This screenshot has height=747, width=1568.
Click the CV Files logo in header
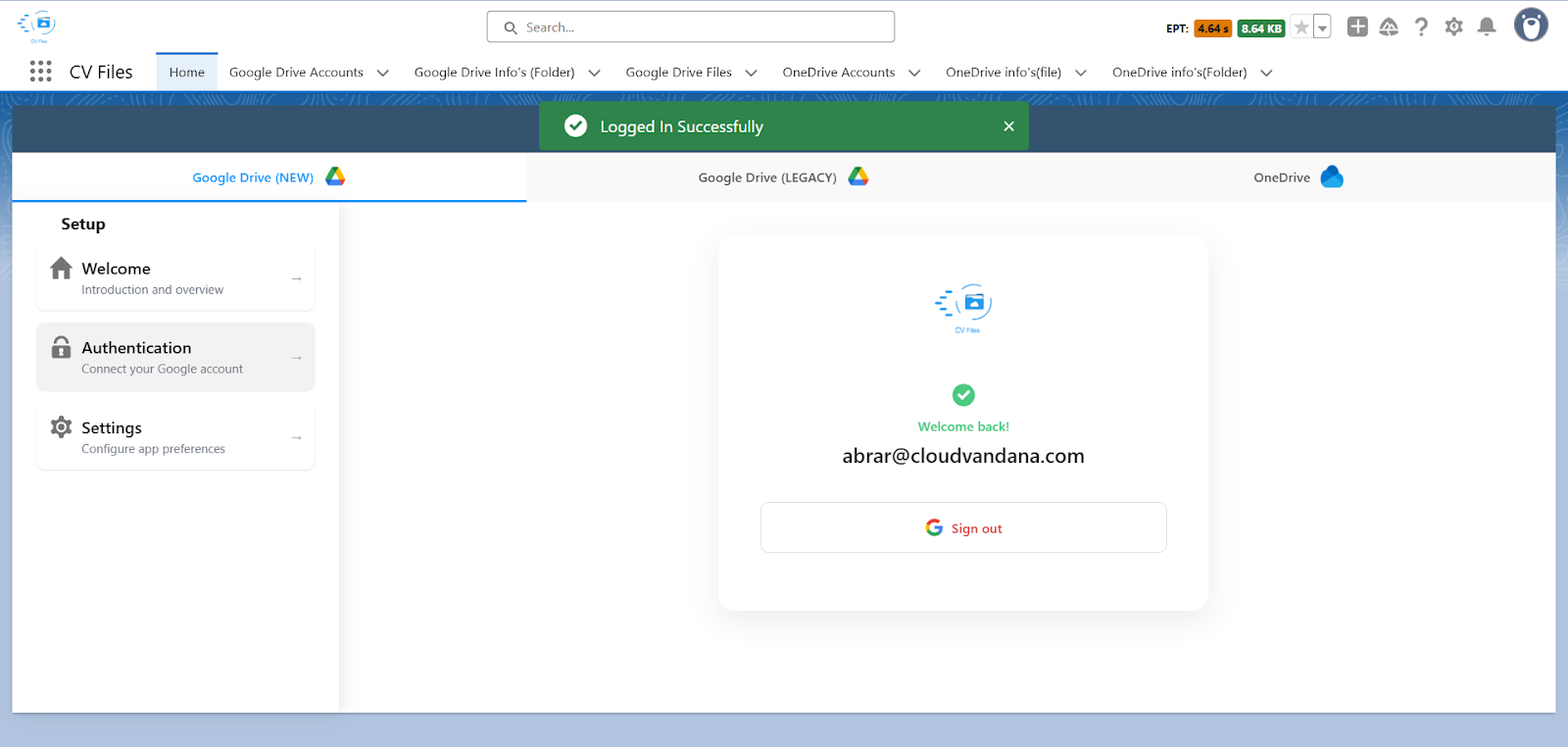tap(37, 25)
